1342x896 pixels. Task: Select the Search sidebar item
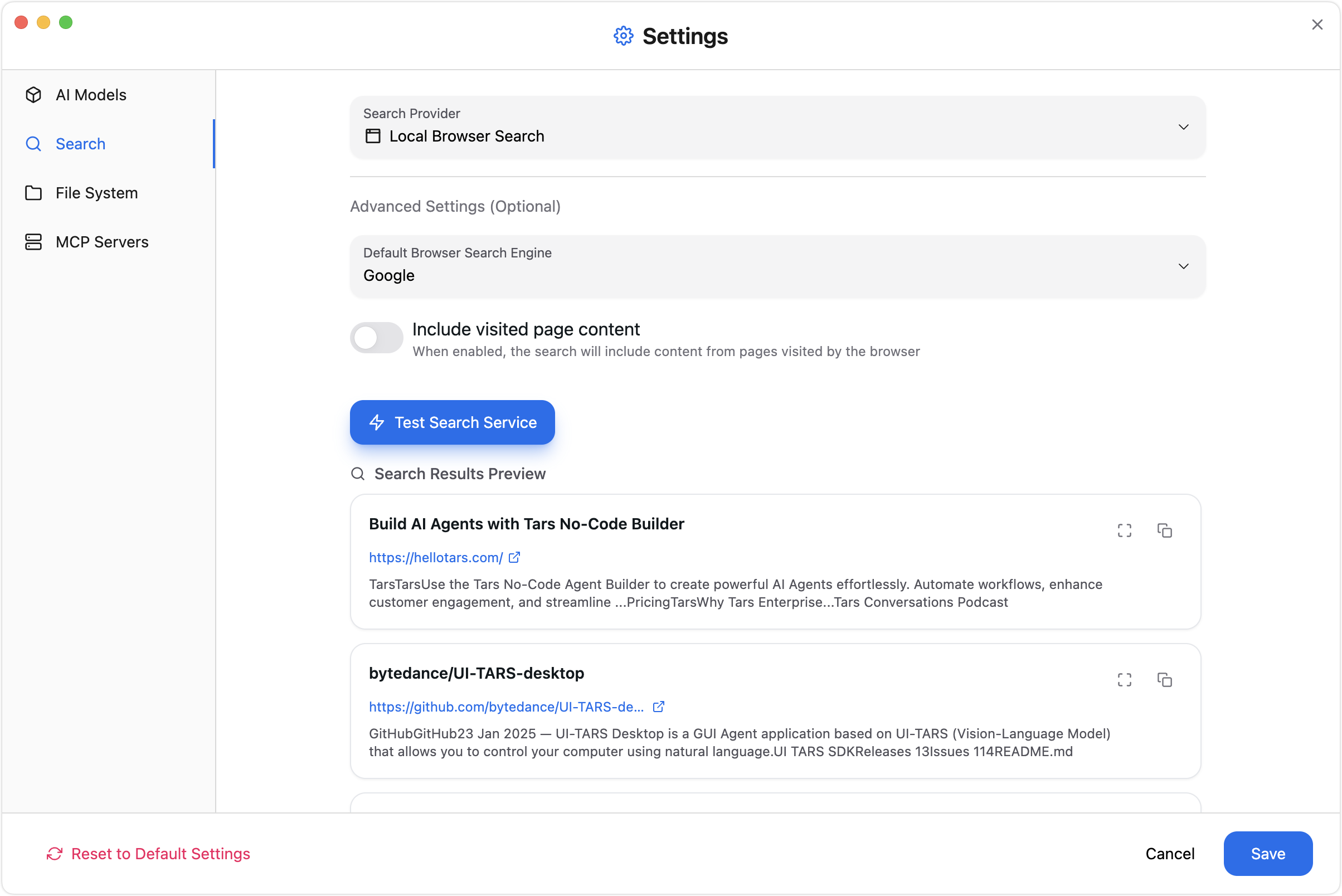point(81,144)
